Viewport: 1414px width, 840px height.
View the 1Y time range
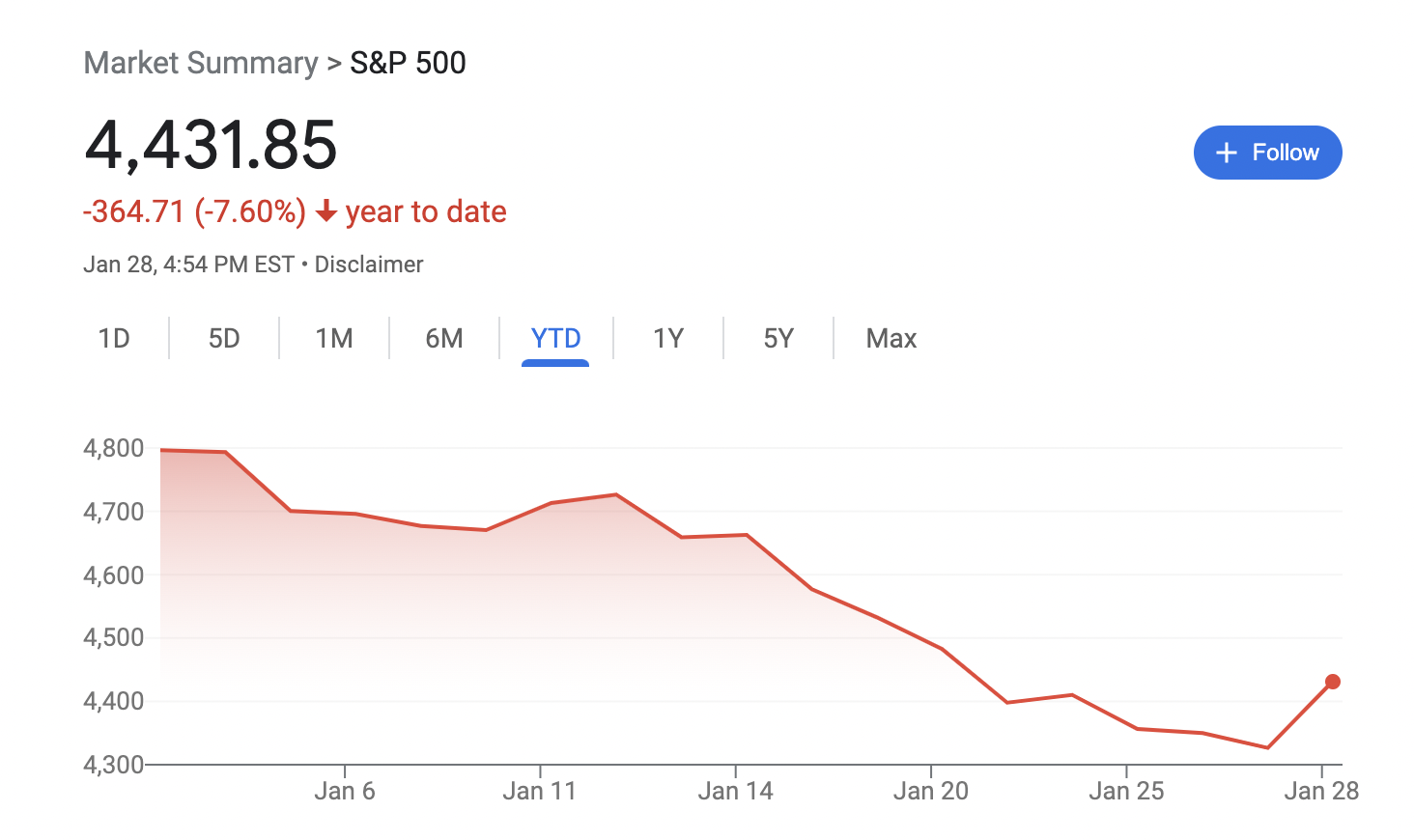[x=668, y=339]
